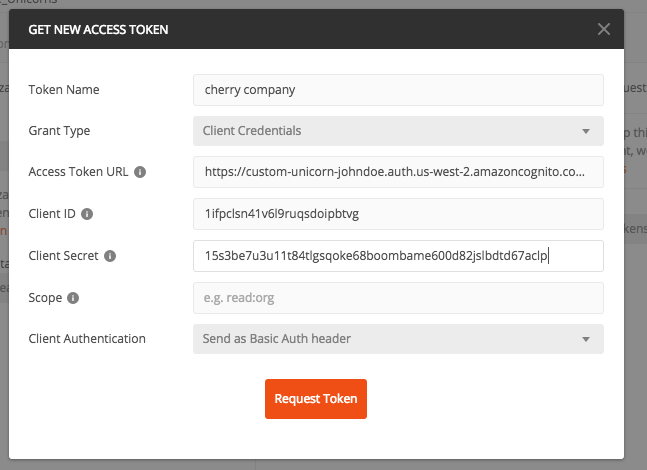Select the Client ID input box

(x=398, y=214)
